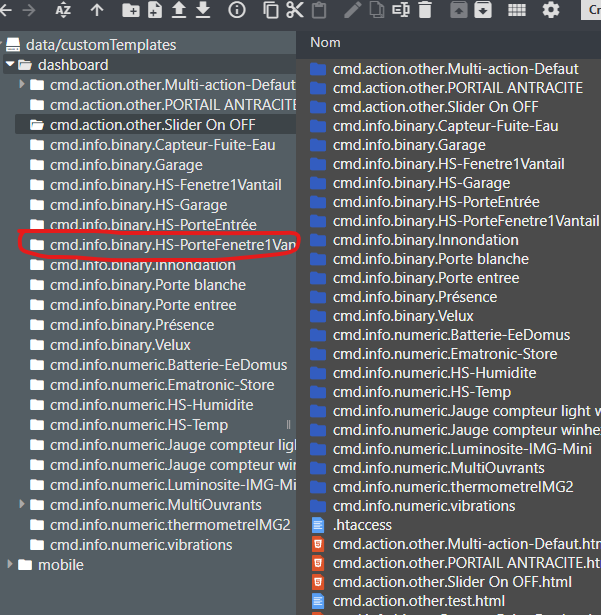Create a new folder with toolbar icon
601x615 pixels.
point(131,10)
